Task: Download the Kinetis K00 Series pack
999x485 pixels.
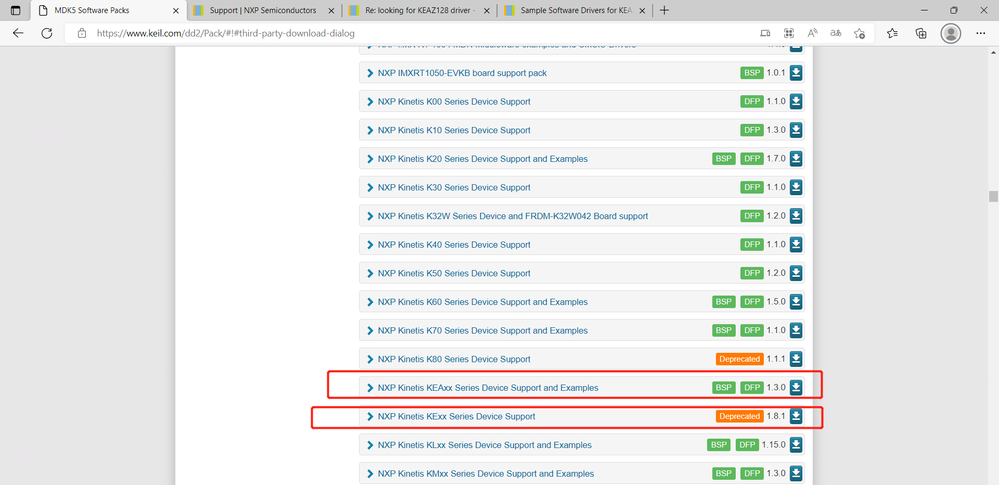Action: [796, 101]
